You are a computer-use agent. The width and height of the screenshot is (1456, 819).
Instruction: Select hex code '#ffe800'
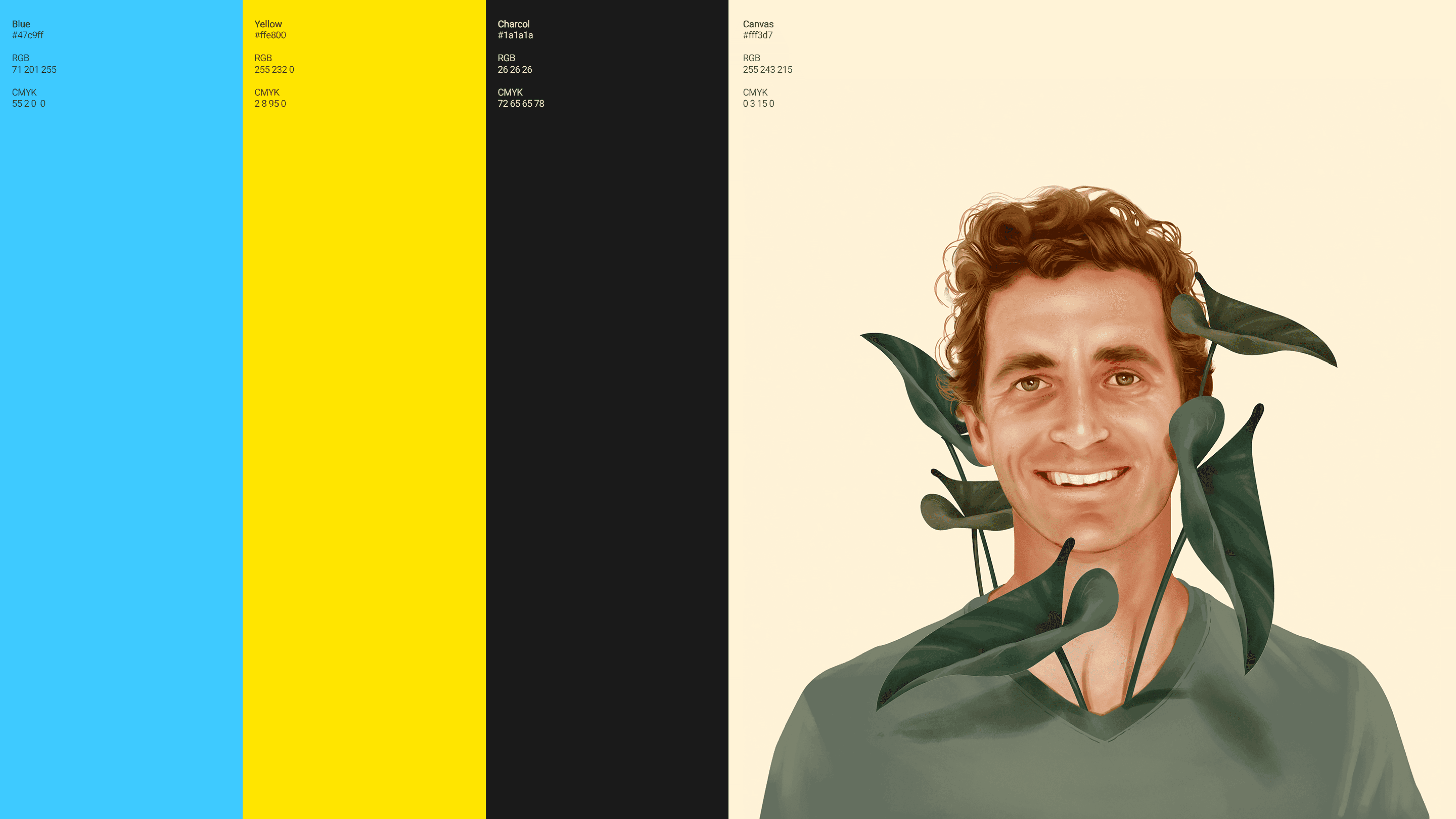coord(270,35)
